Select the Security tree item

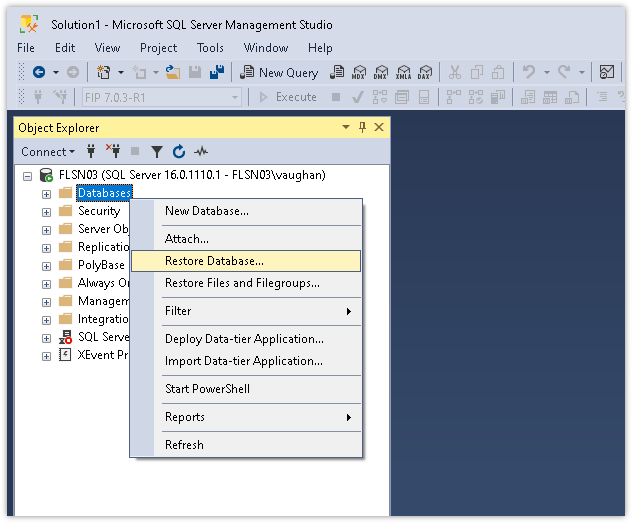99,211
